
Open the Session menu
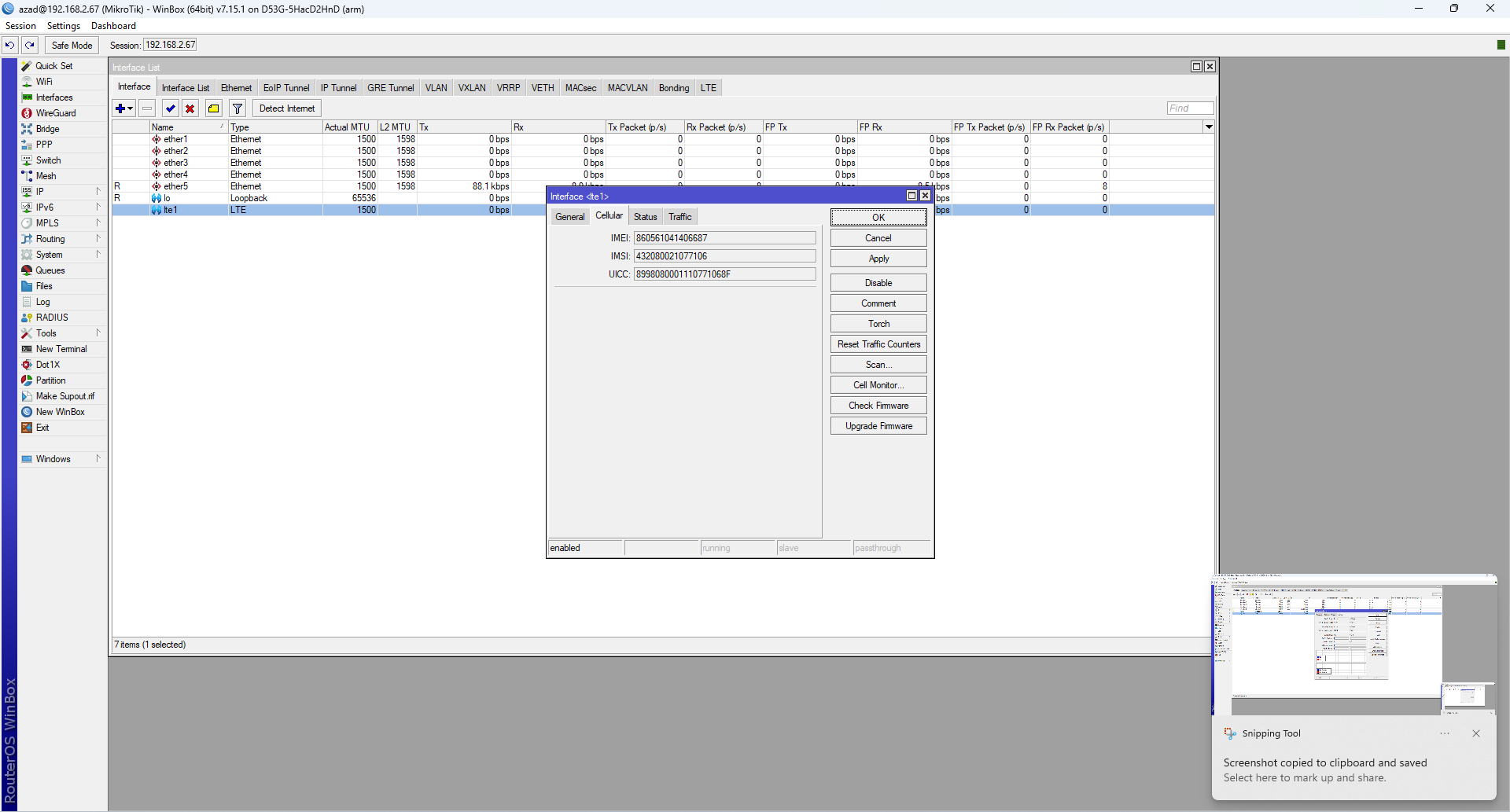pyautogui.click(x=20, y=26)
